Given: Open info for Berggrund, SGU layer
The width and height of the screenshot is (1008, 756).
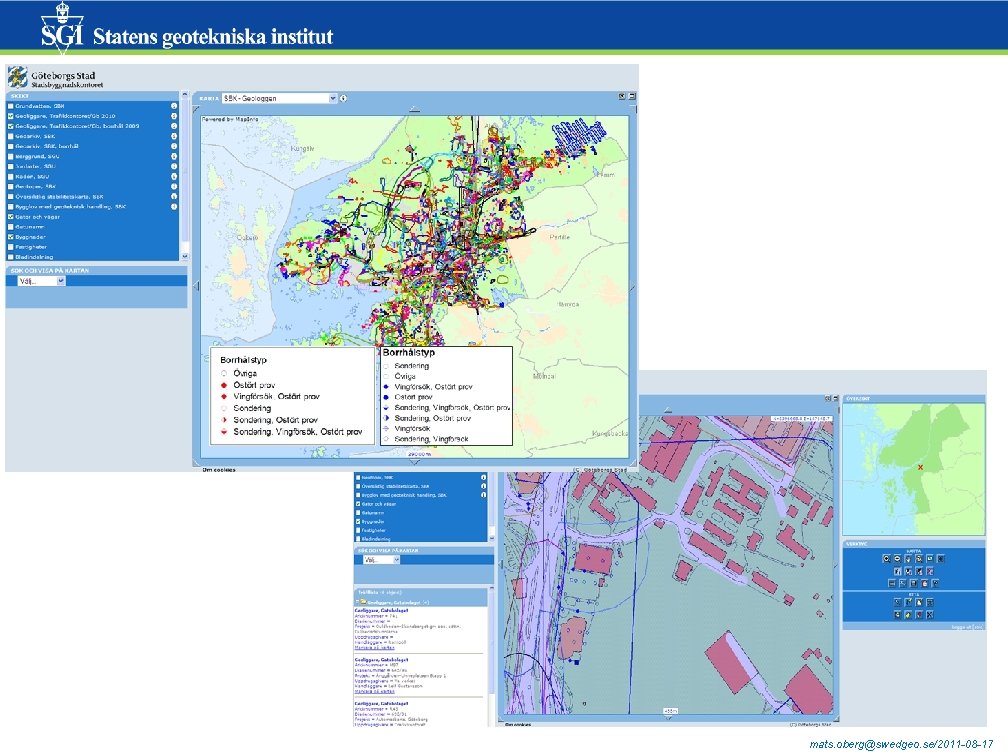Looking at the screenshot, I should pyautogui.click(x=174, y=156).
